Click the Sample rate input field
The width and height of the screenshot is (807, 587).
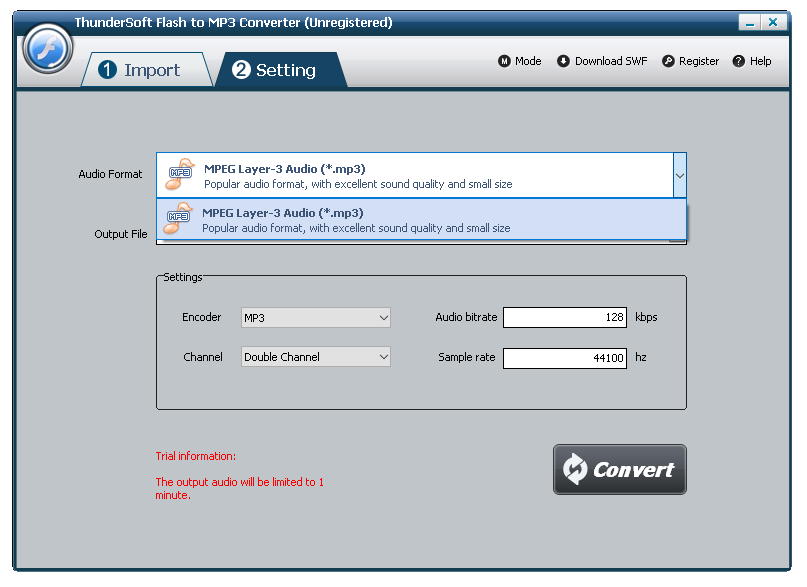(565, 358)
